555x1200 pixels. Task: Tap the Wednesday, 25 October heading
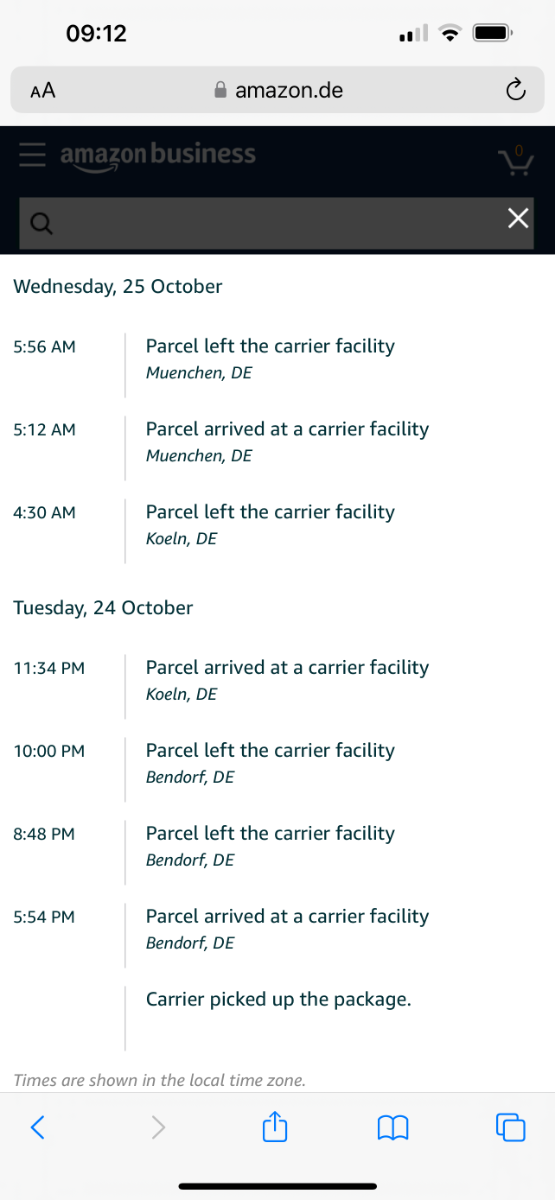pyautogui.click(x=118, y=286)
